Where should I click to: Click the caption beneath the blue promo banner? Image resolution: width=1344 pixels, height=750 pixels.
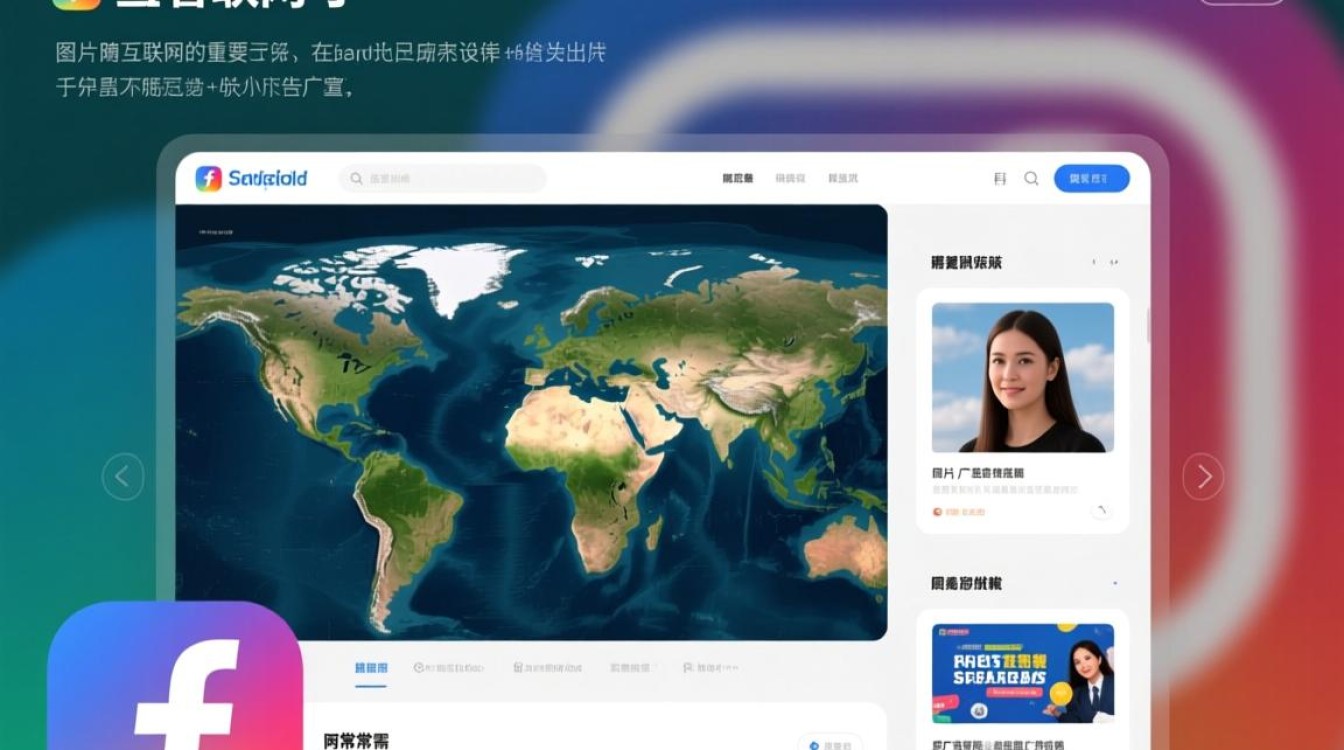[997, 744]
